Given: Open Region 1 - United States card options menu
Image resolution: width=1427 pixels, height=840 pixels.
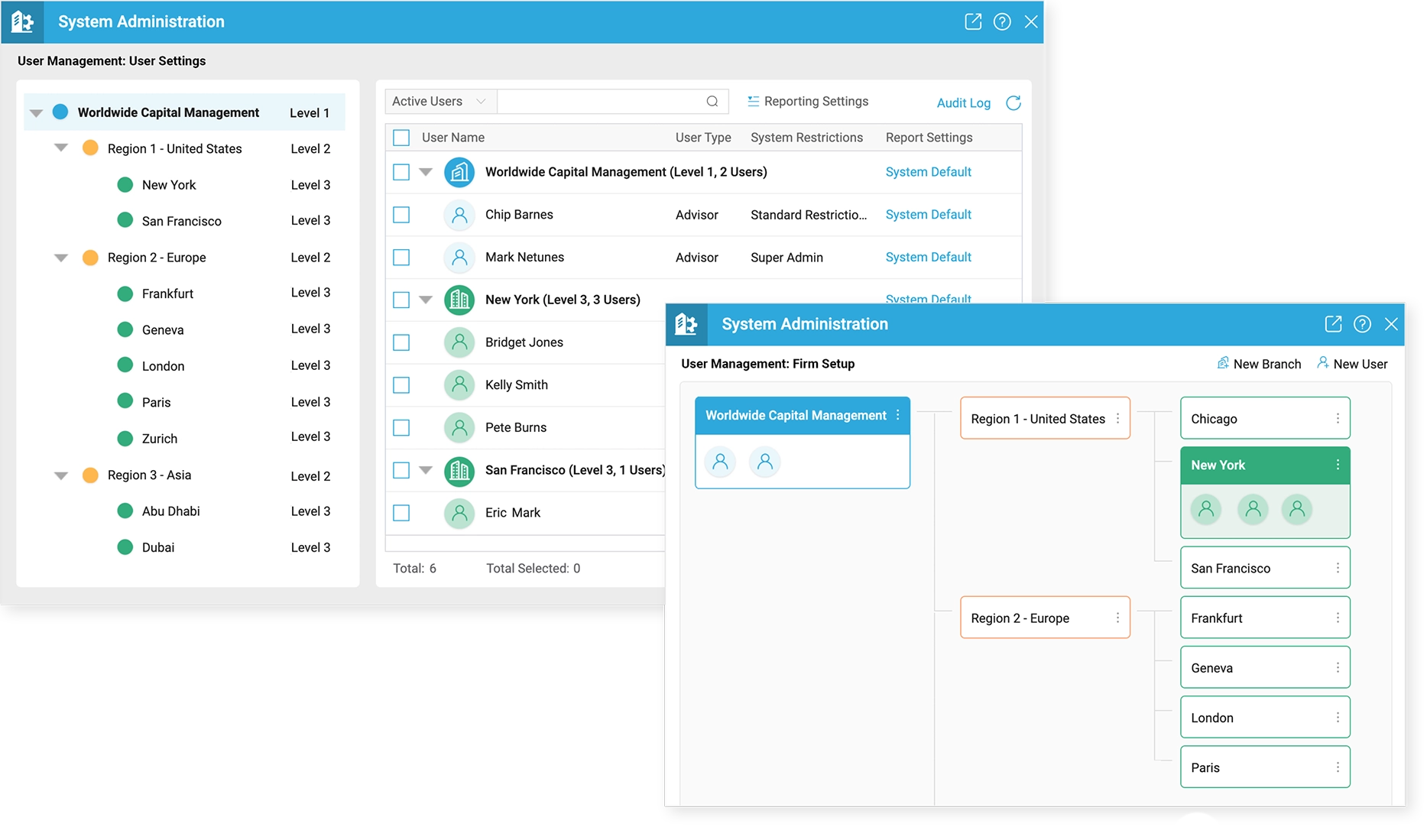Looking at the screenshot, I should pyautogui.click(x=1117, y=418).
